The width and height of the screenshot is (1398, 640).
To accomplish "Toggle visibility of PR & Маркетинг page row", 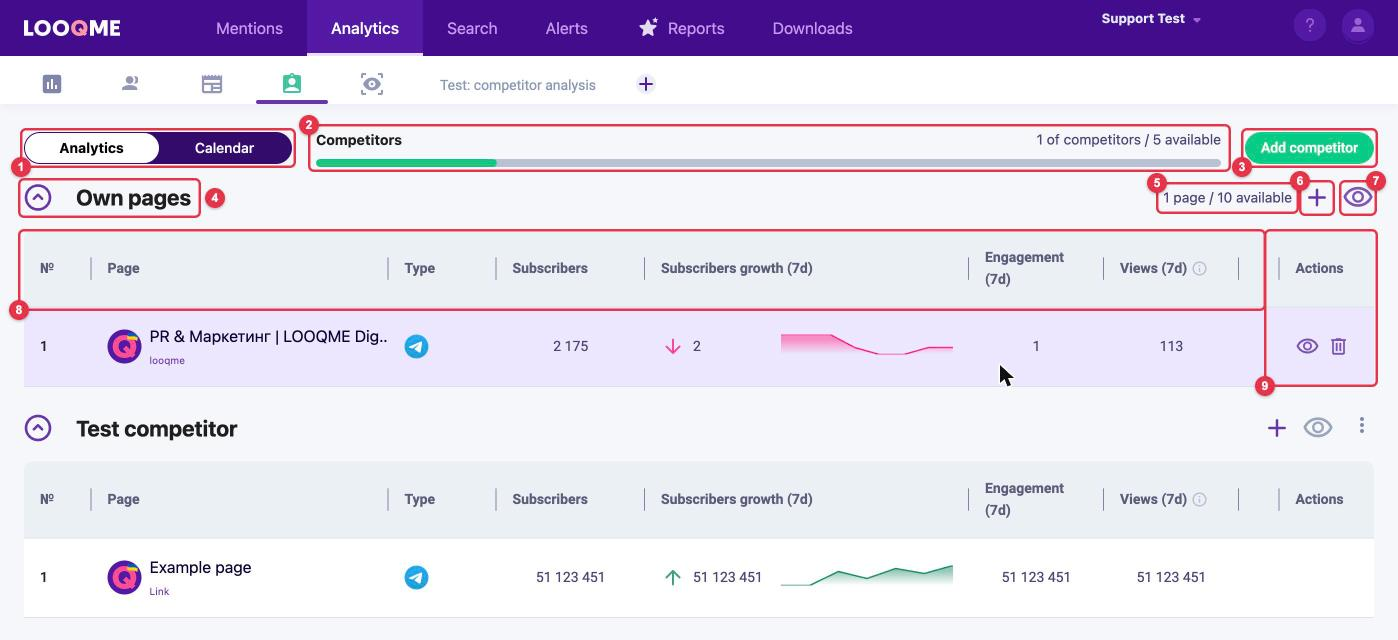I will (1307, 346).
